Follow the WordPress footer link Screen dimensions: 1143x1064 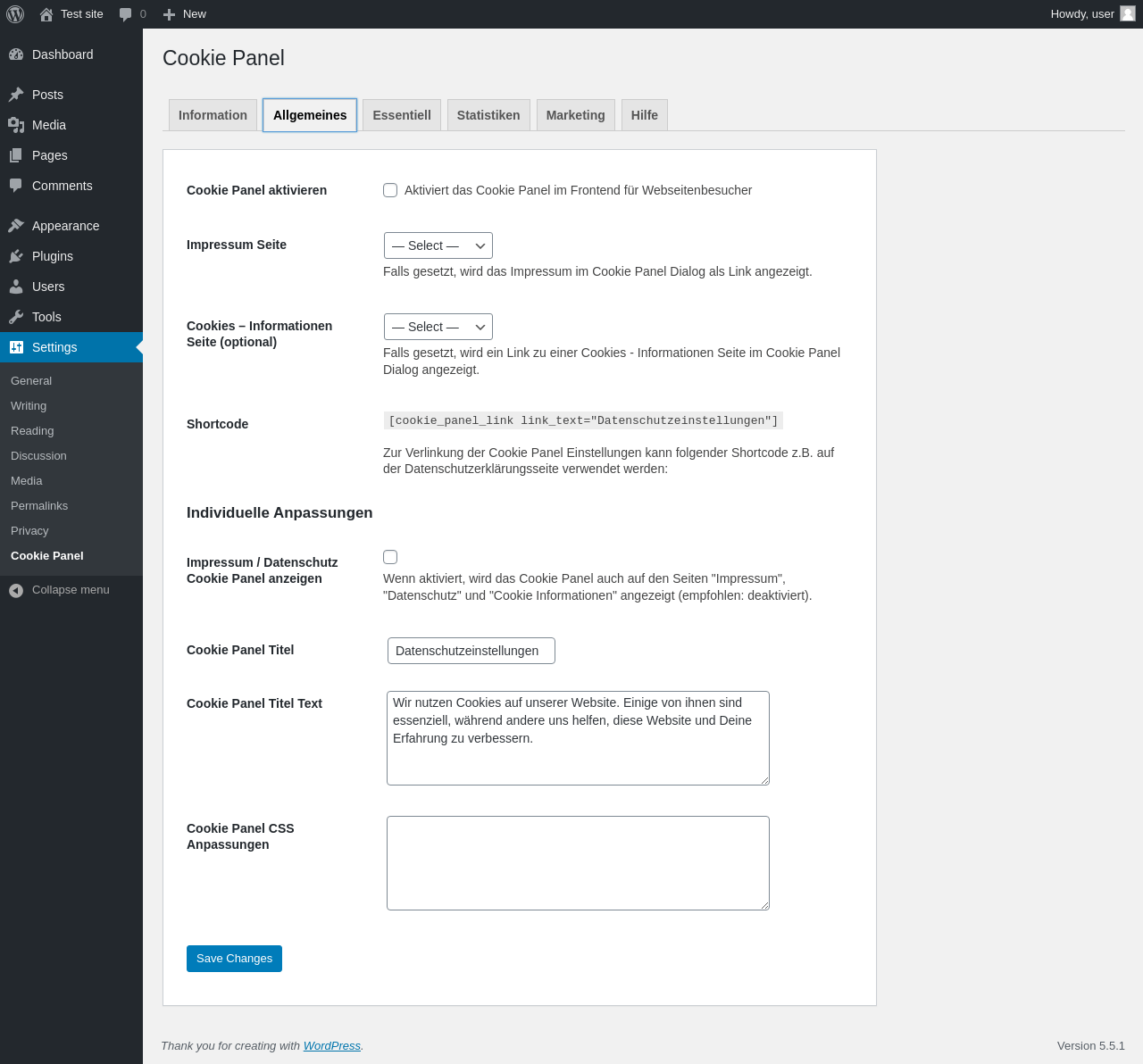[x=332, y=1045]
